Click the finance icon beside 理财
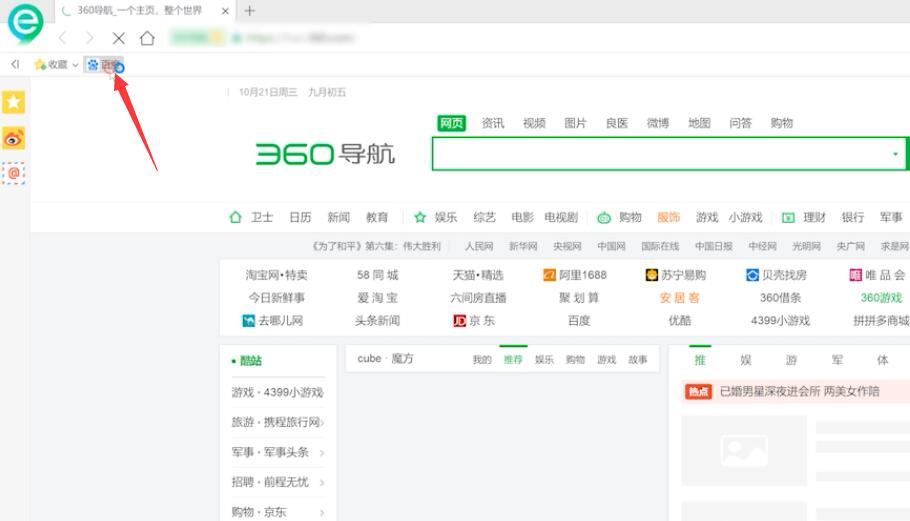Screen dimensions: 910x521 (788, 218)
